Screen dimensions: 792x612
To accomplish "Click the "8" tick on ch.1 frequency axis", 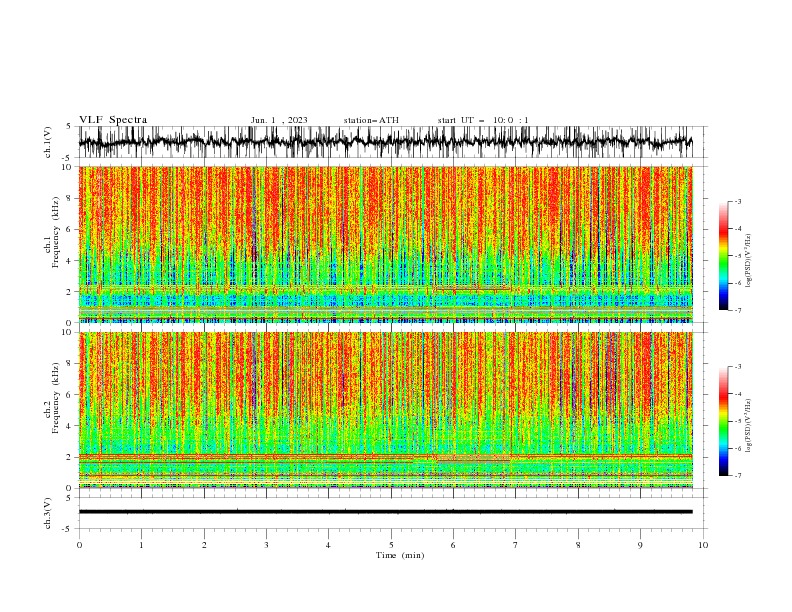I will tap(70, 198).
